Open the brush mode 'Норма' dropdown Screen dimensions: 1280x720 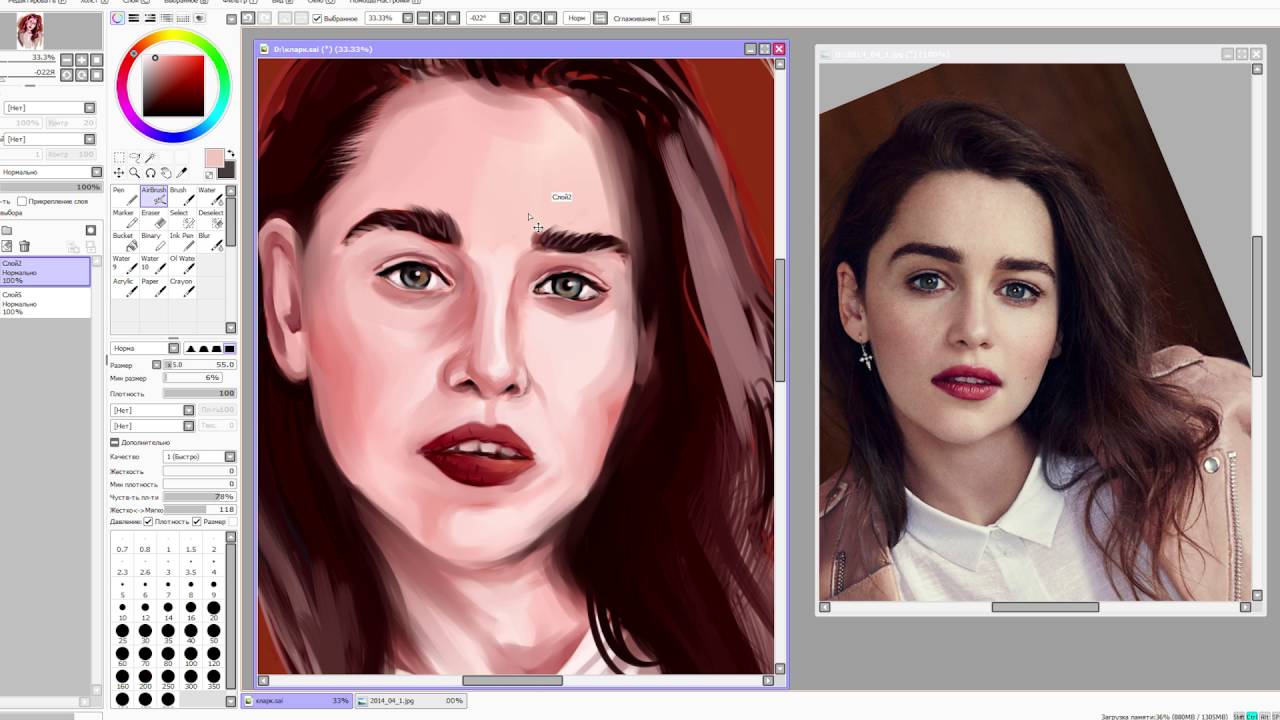173,348
